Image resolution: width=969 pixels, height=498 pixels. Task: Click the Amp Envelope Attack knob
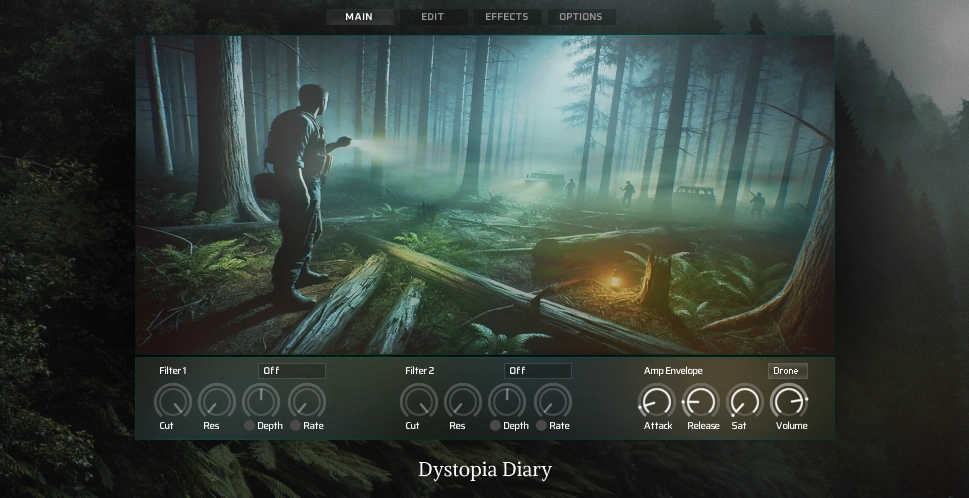coord(657,402)
